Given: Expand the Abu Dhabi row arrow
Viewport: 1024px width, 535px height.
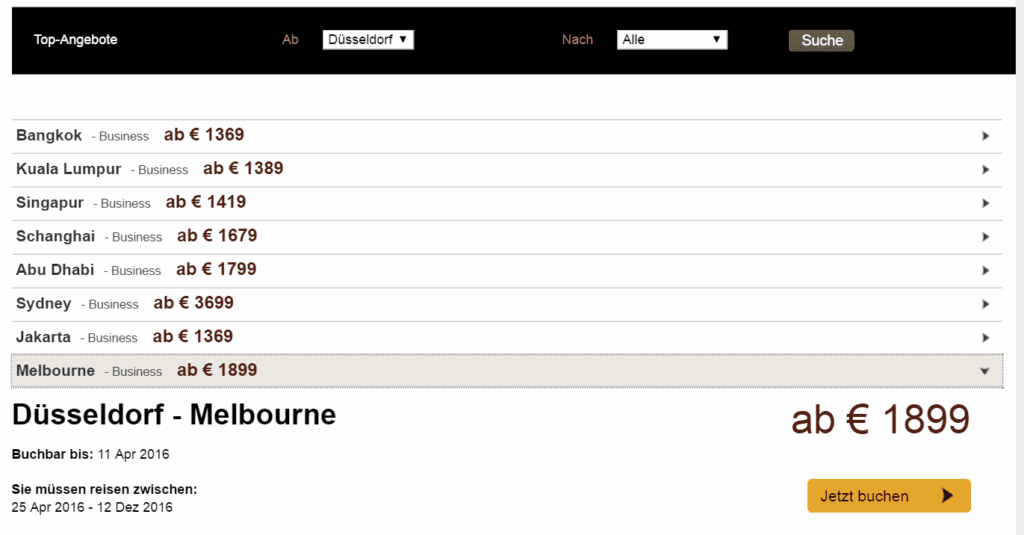Looking at the screenshot, I should click(x=985, y=270).
